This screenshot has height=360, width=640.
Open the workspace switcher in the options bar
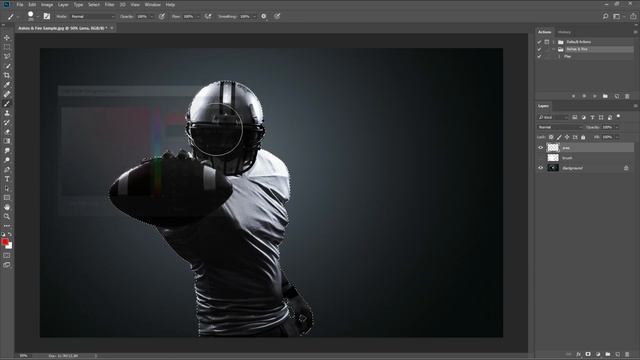[618, 16]
